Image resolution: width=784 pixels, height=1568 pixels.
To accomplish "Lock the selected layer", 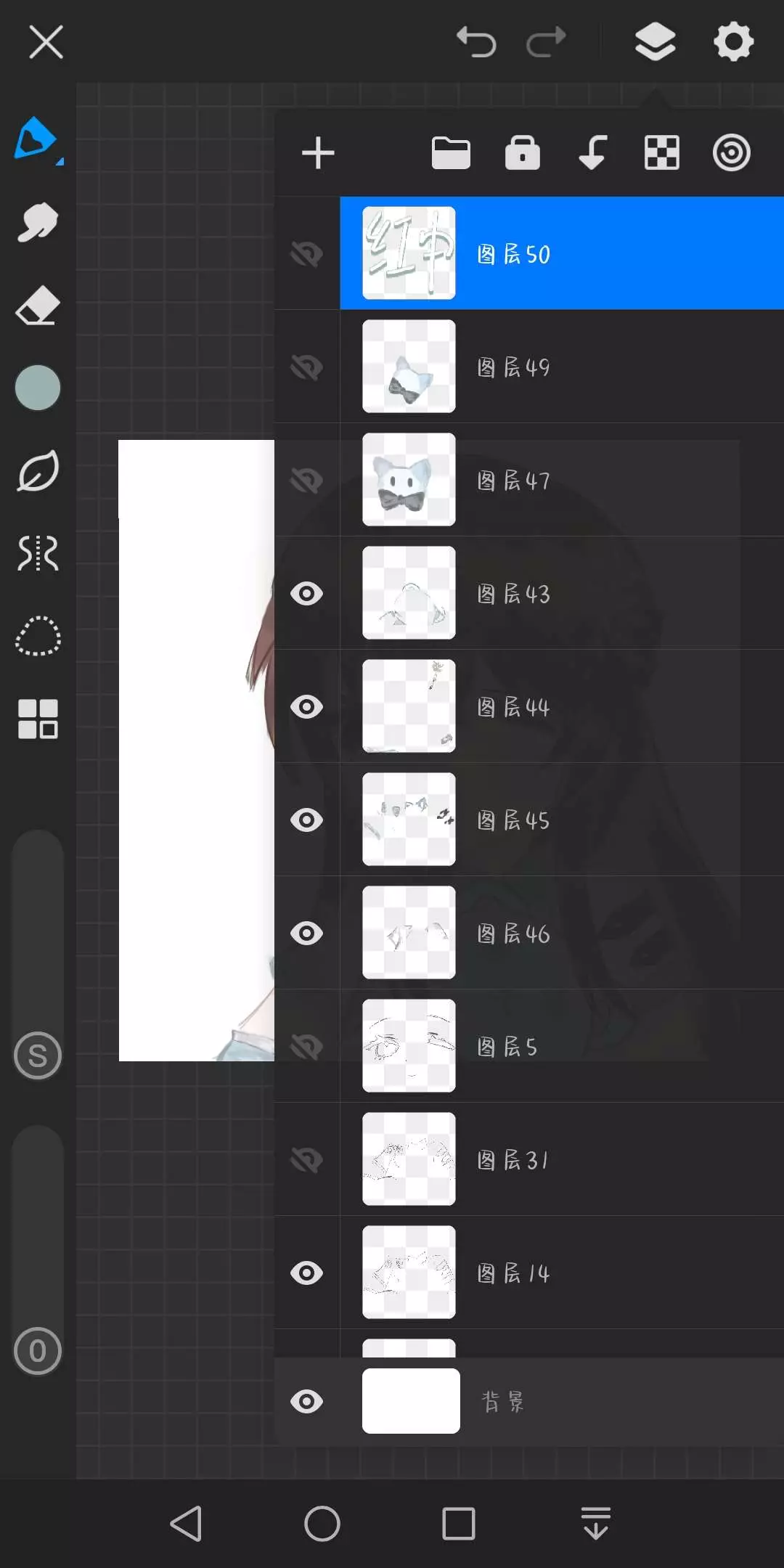I will point(523,152).
